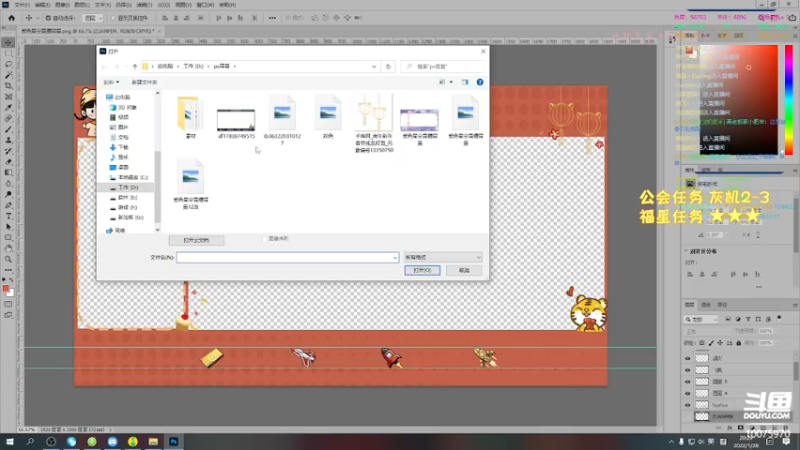This screenshot has width=800, height=450.
Task: Select the Hand tool
Action: [x=8, y=248]
